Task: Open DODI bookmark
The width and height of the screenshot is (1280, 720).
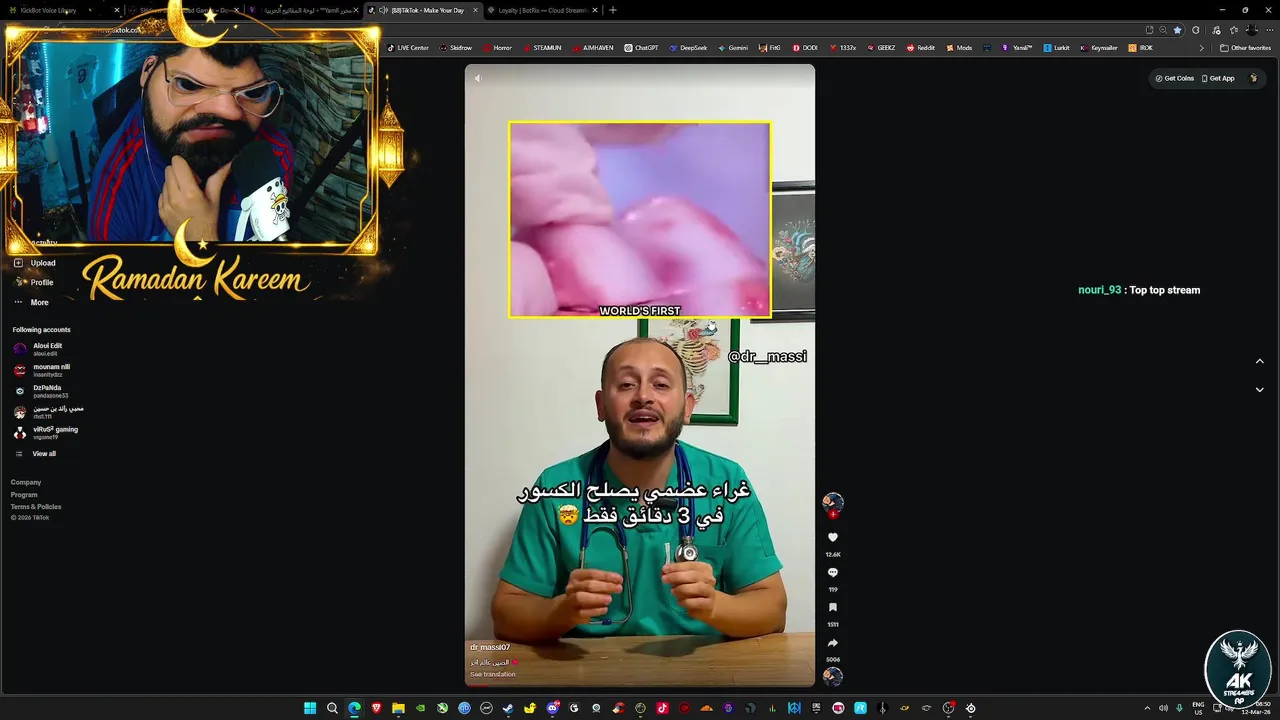Action: pos(805,48)
